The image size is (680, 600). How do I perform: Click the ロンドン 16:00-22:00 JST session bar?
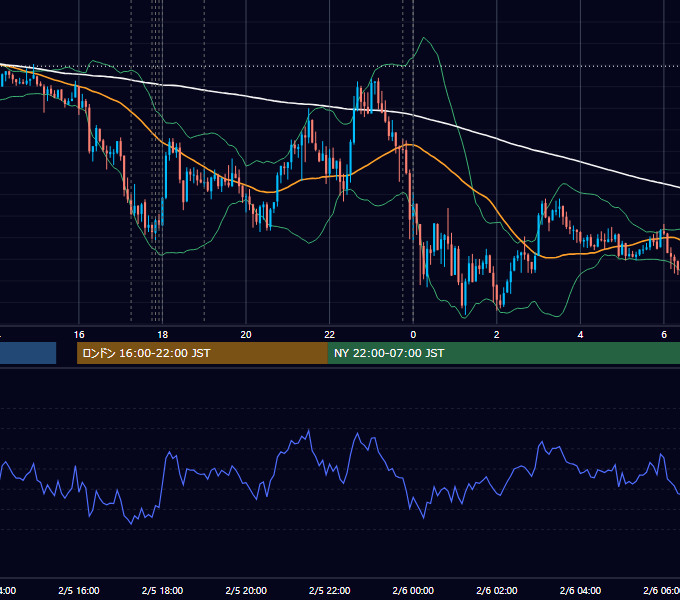(x=202, y=353)
